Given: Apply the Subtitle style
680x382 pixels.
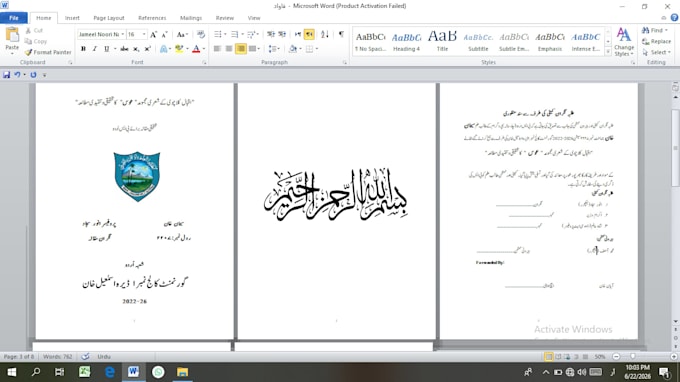Looking at the screenshot, I should (x=478, y=42).
